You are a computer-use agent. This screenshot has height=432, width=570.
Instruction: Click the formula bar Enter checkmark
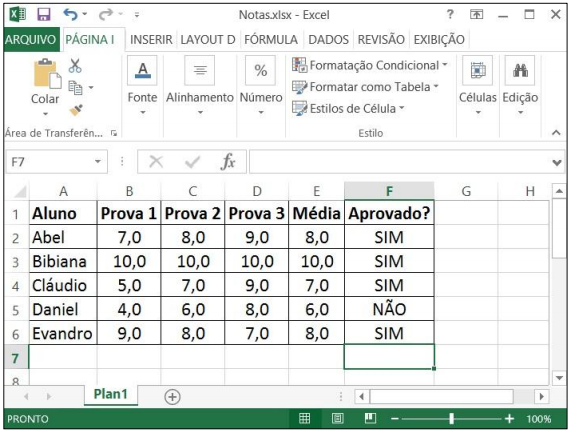pyautogui.click(x=192, y=162)
